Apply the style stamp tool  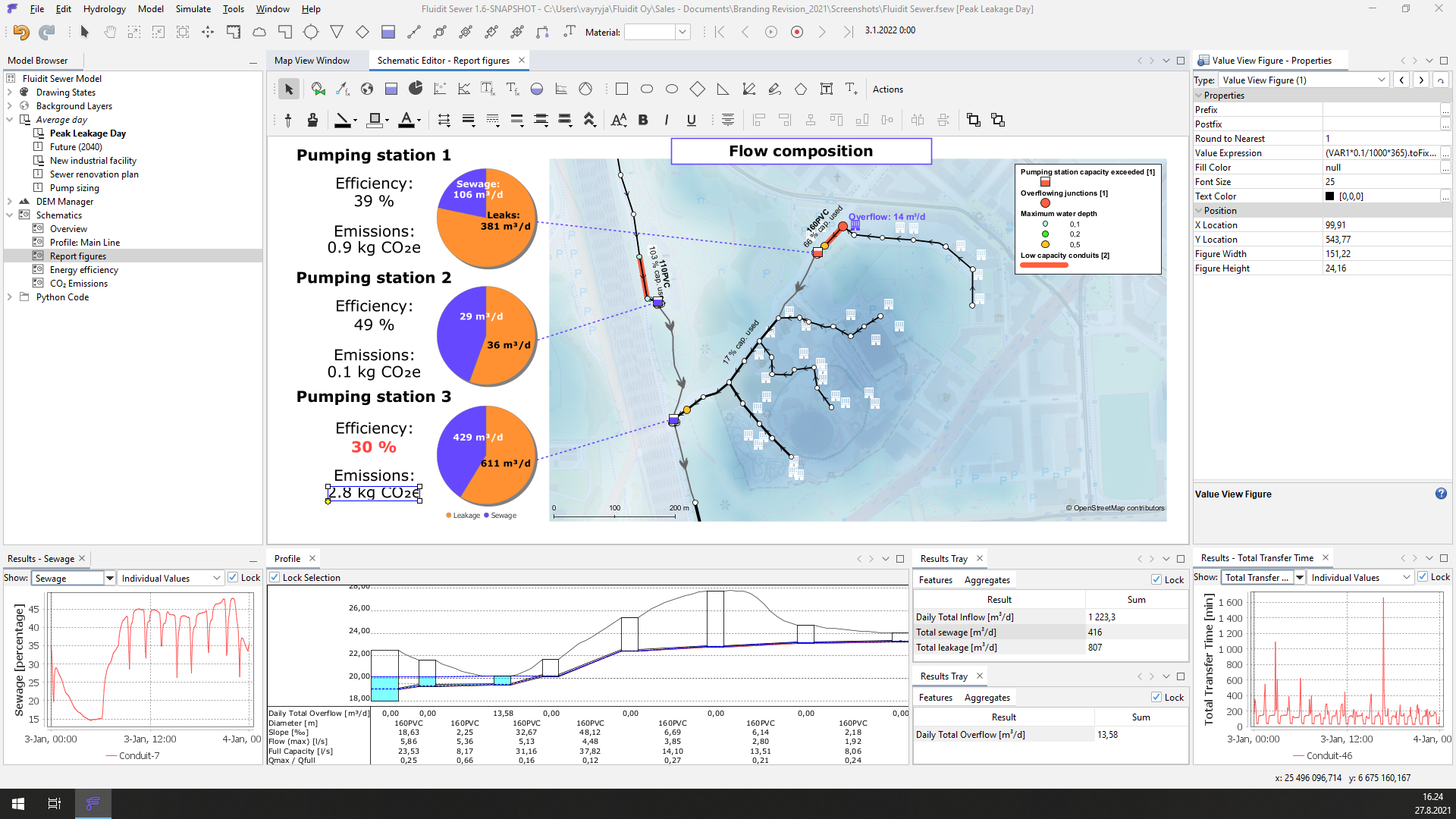(x=312, y=120)
